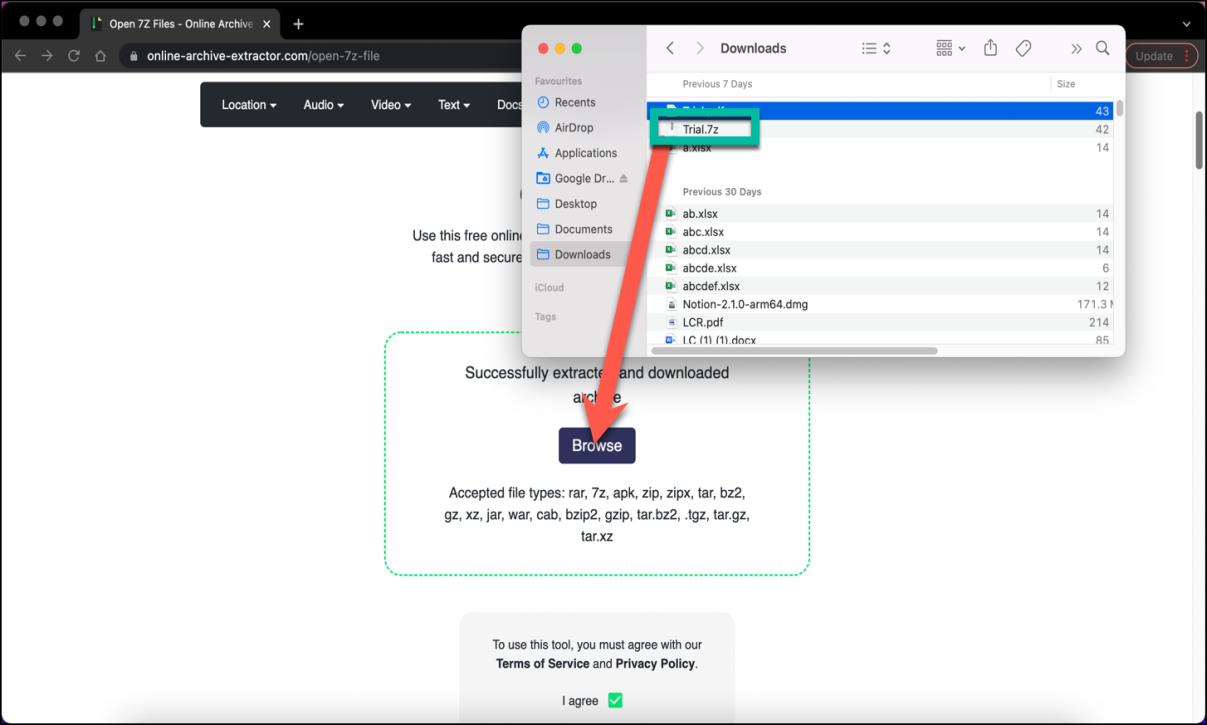Open the Text dropdown menu

(x=454, y=105)
